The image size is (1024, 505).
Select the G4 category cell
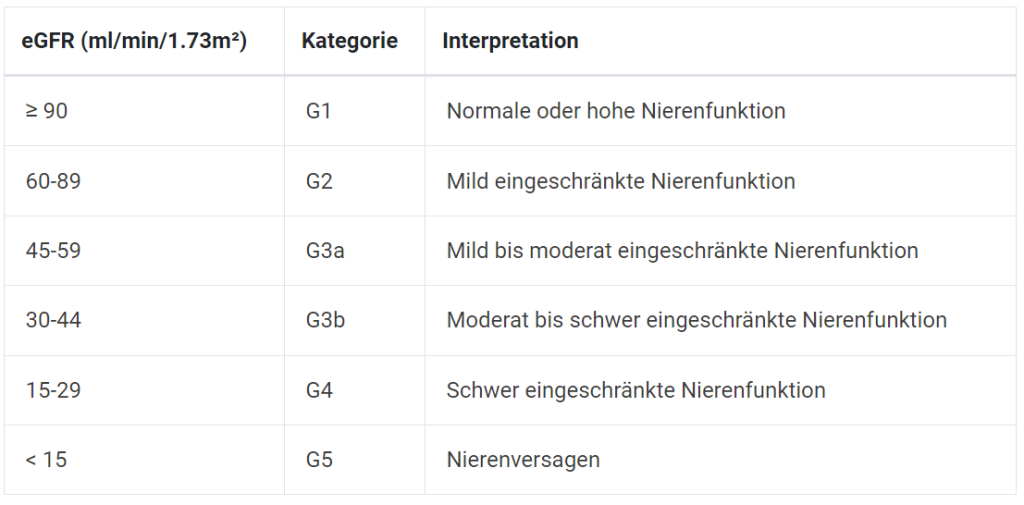(x=319, y=390)
